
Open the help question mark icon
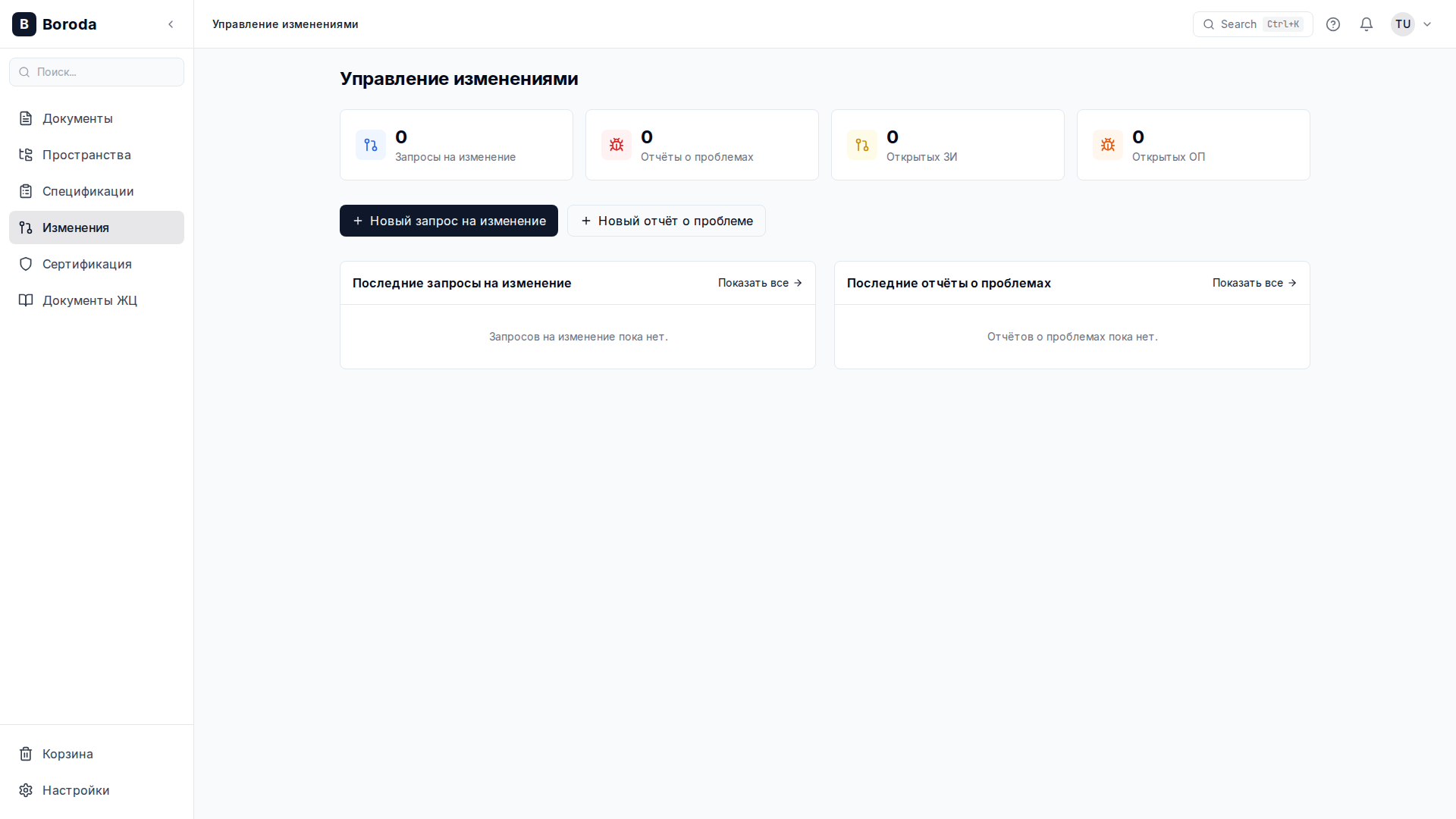[1333, 24]
